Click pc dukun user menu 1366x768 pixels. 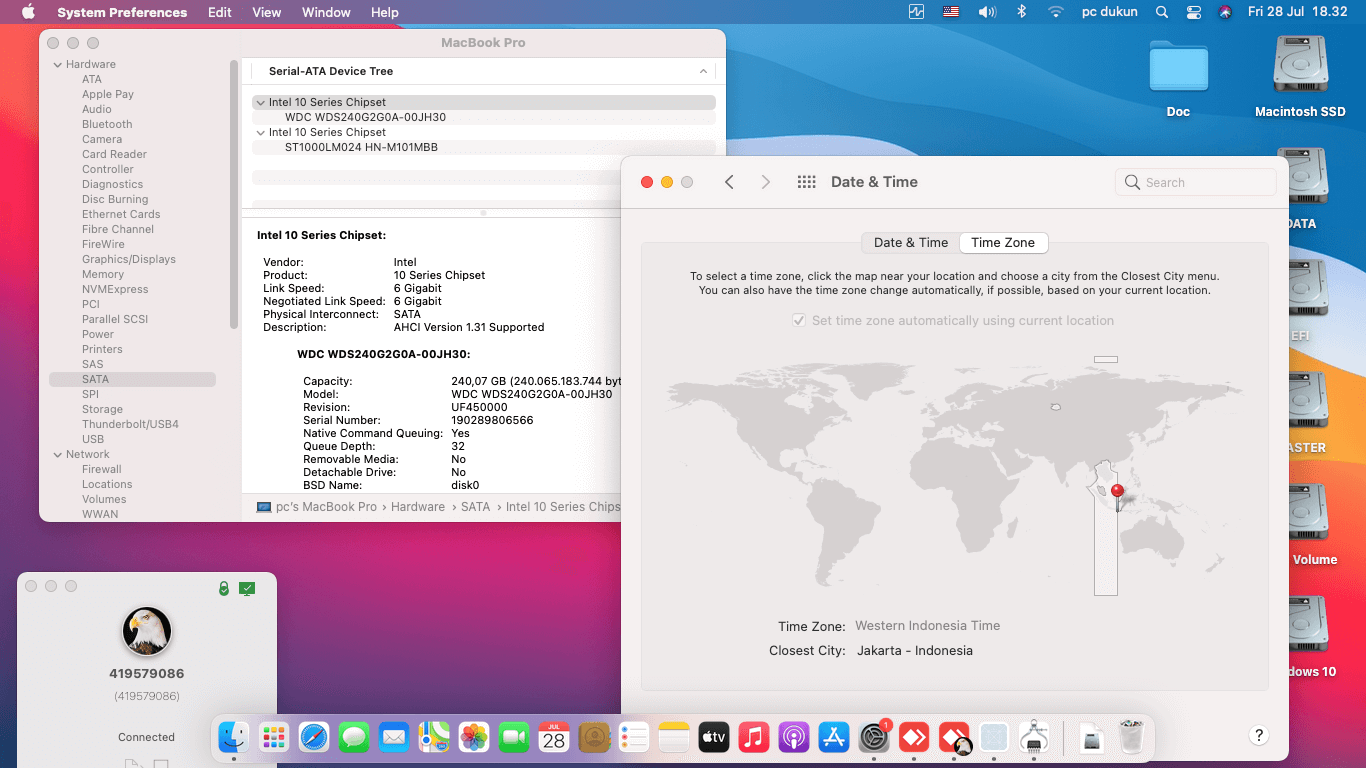point(1110,12)
